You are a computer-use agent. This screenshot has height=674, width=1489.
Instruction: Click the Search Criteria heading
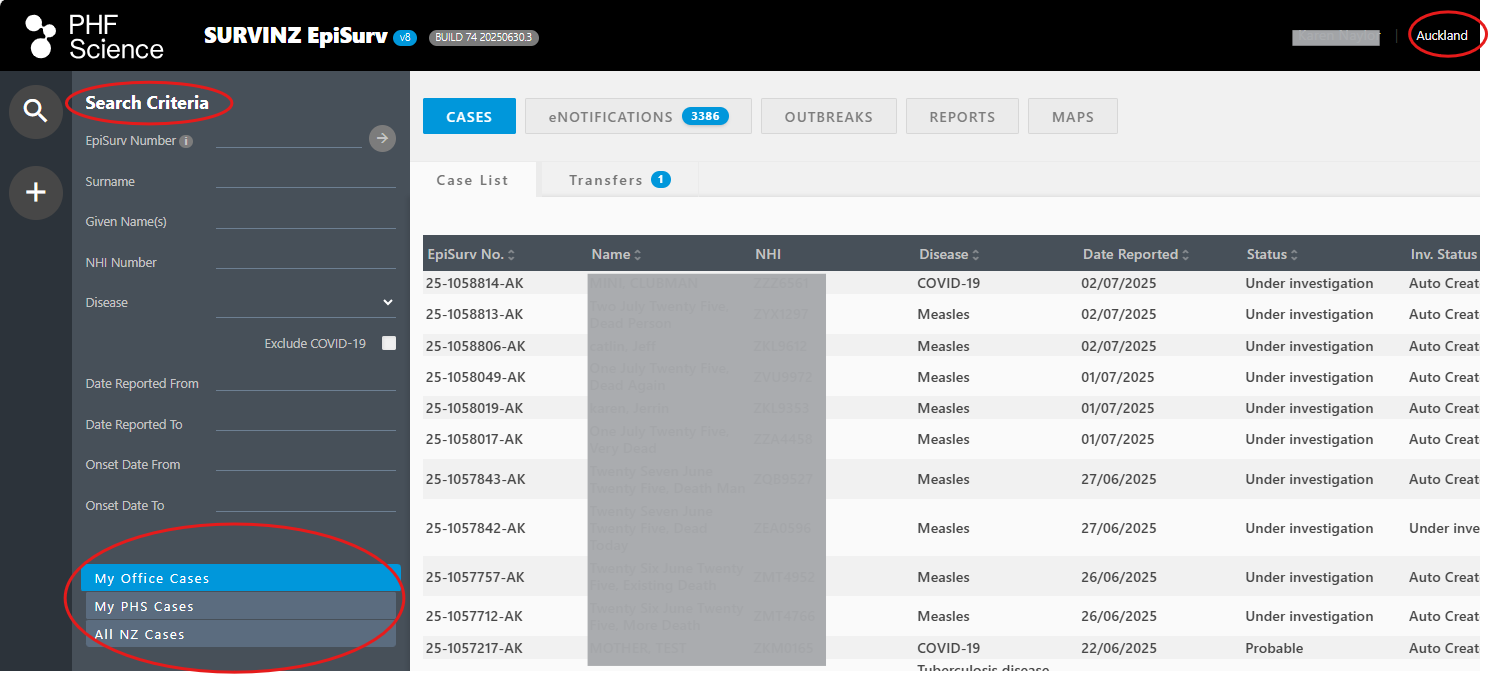tap(147, 103)
